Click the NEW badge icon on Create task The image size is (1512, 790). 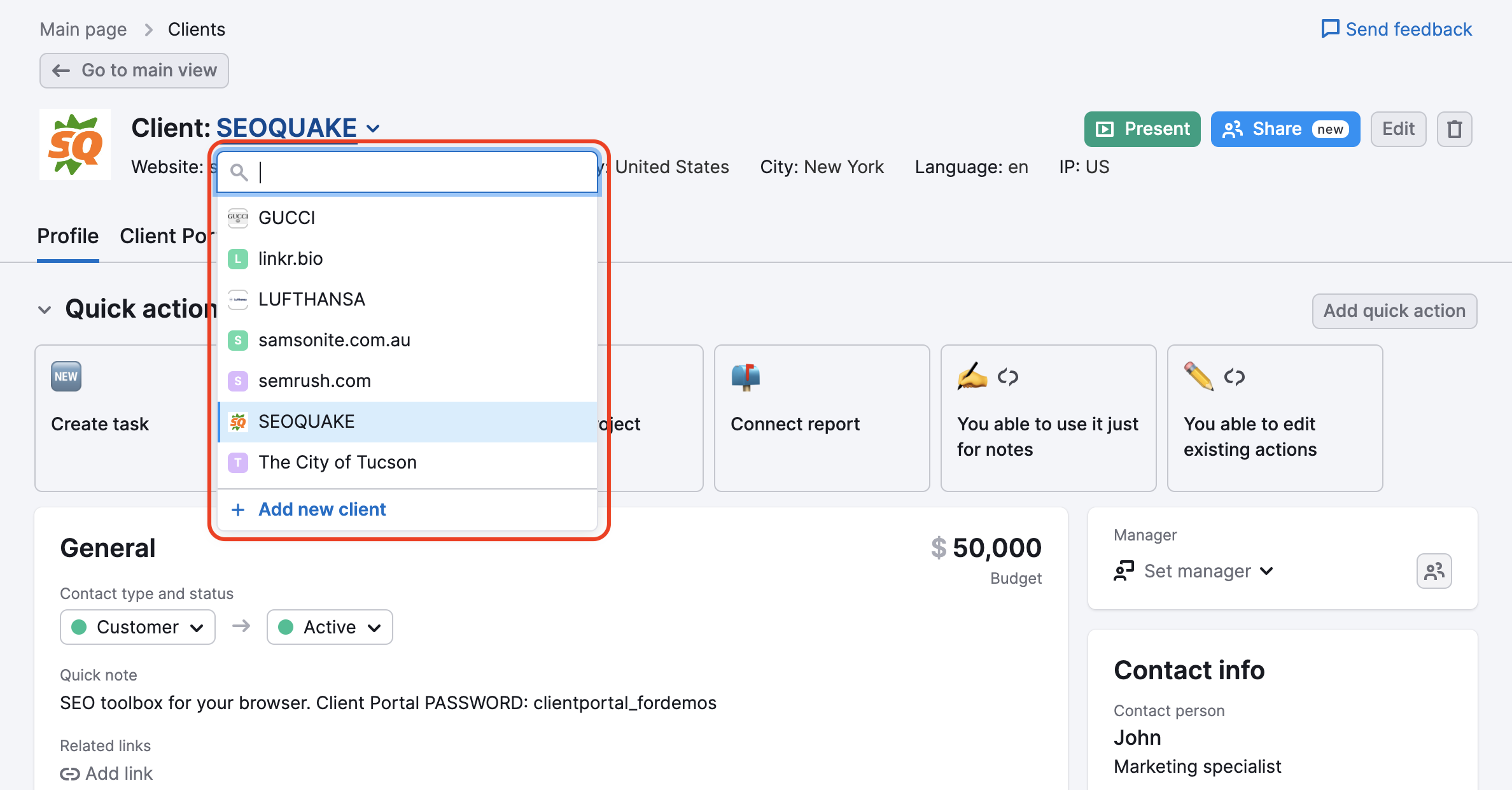coord(66,376)
